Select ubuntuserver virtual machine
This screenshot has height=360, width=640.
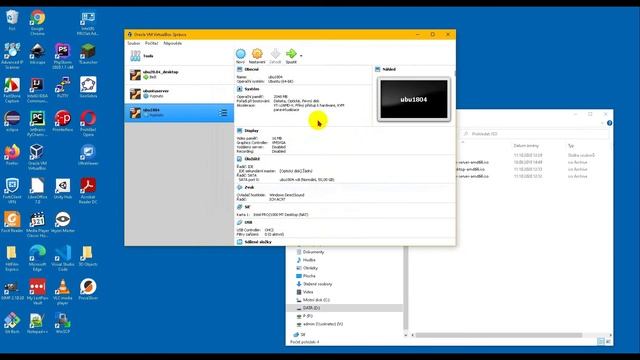point(179,93)
